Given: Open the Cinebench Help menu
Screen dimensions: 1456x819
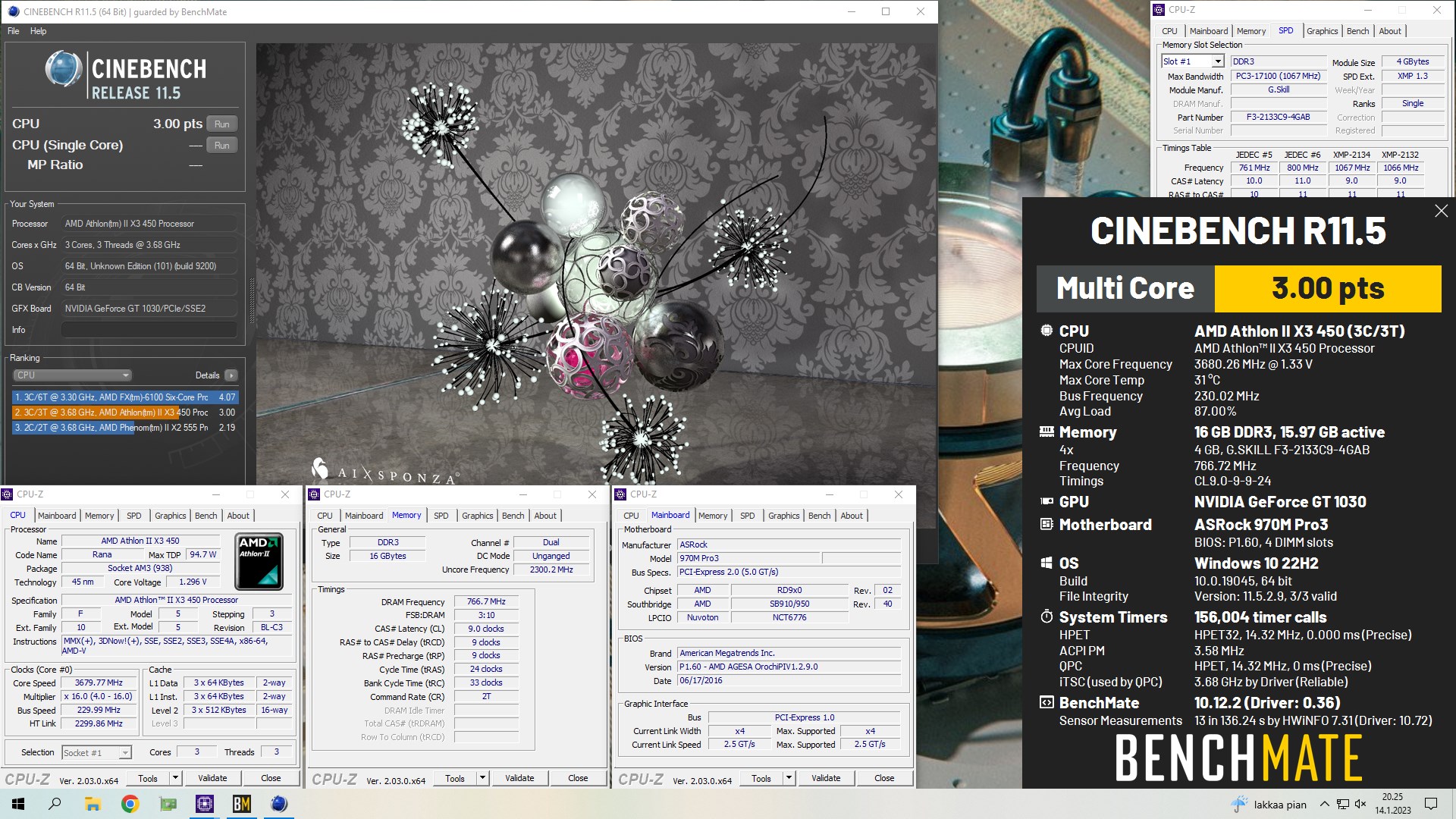Looking at the screenshot, I should coord(38,31).
